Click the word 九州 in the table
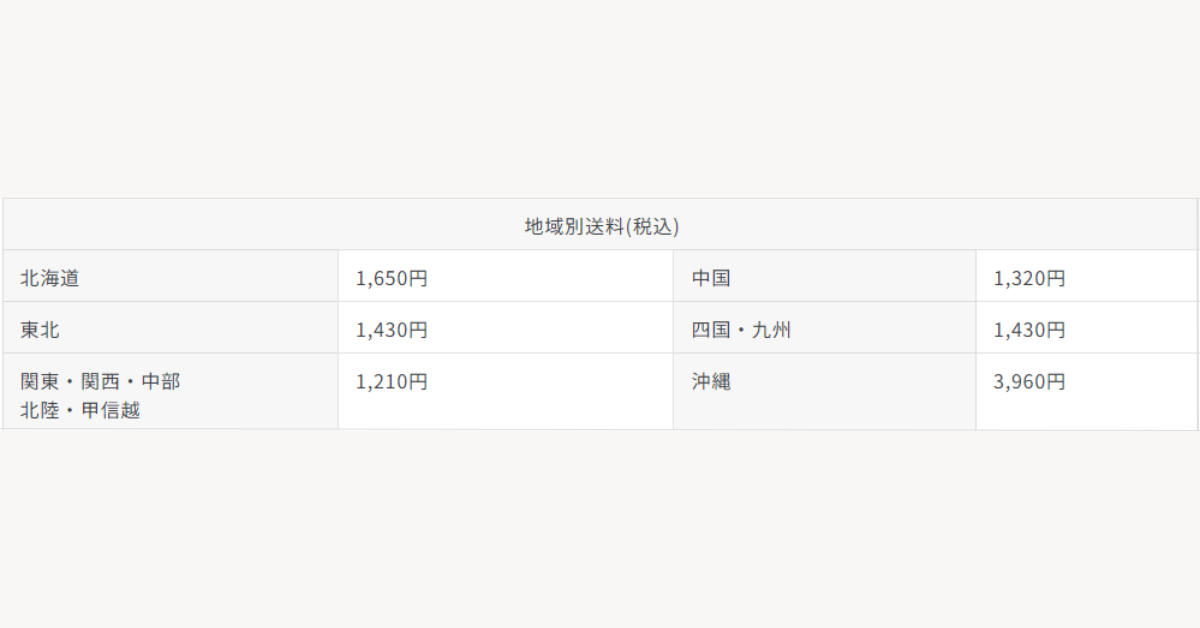Screen dimensions: 1200x628 pyautogui.click(x=771, y=330)
